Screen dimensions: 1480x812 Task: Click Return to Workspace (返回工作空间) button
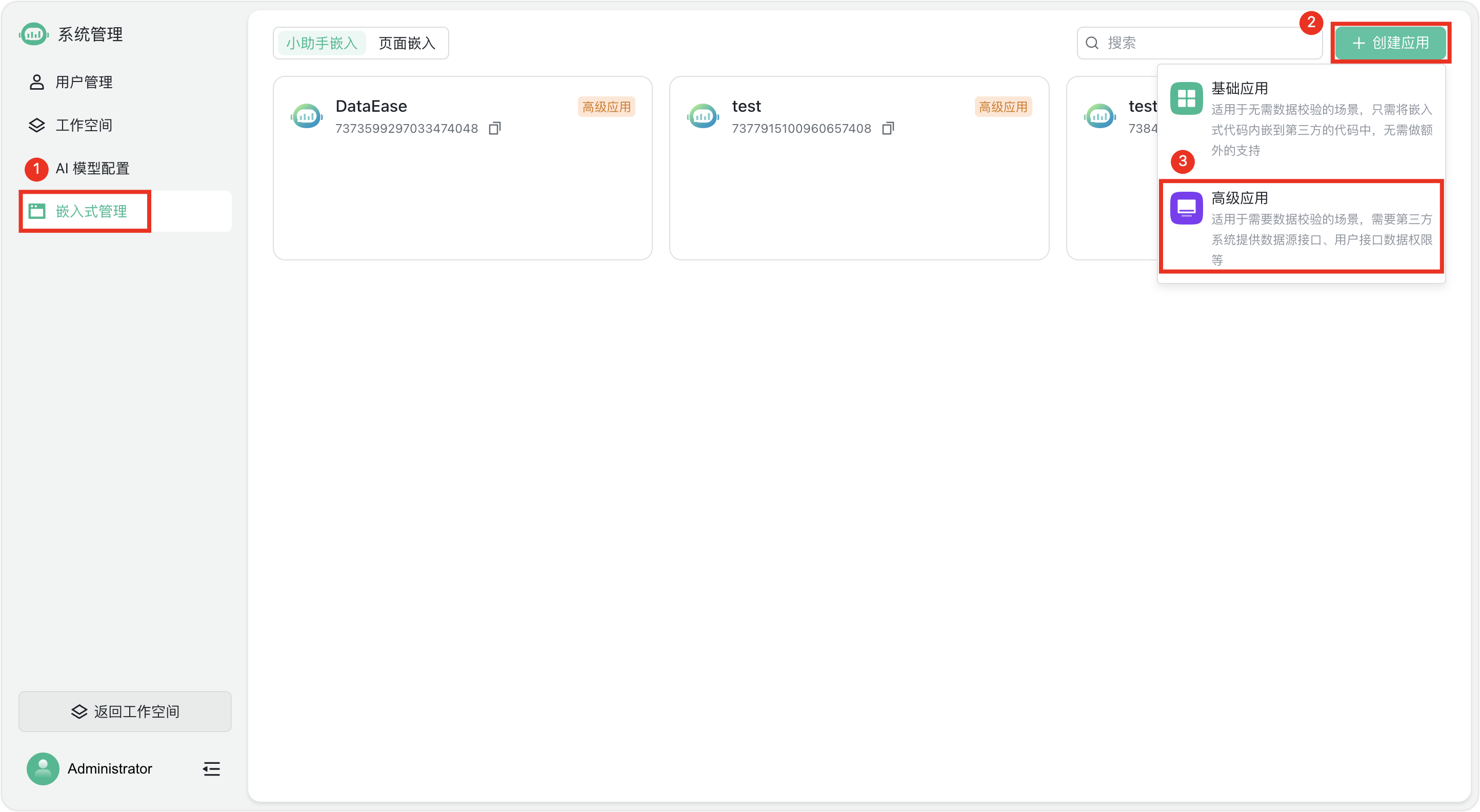click(x=125, y=712)
